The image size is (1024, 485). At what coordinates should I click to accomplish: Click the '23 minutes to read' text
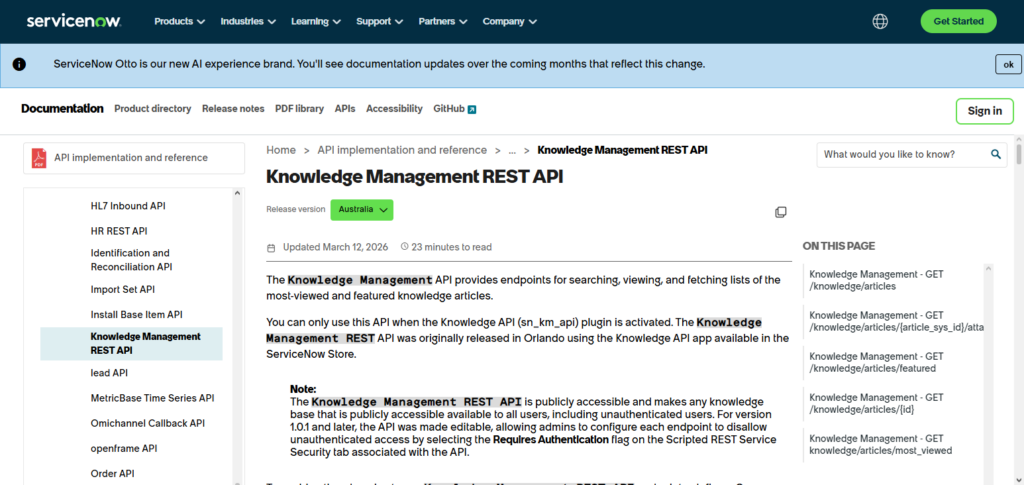451,247
